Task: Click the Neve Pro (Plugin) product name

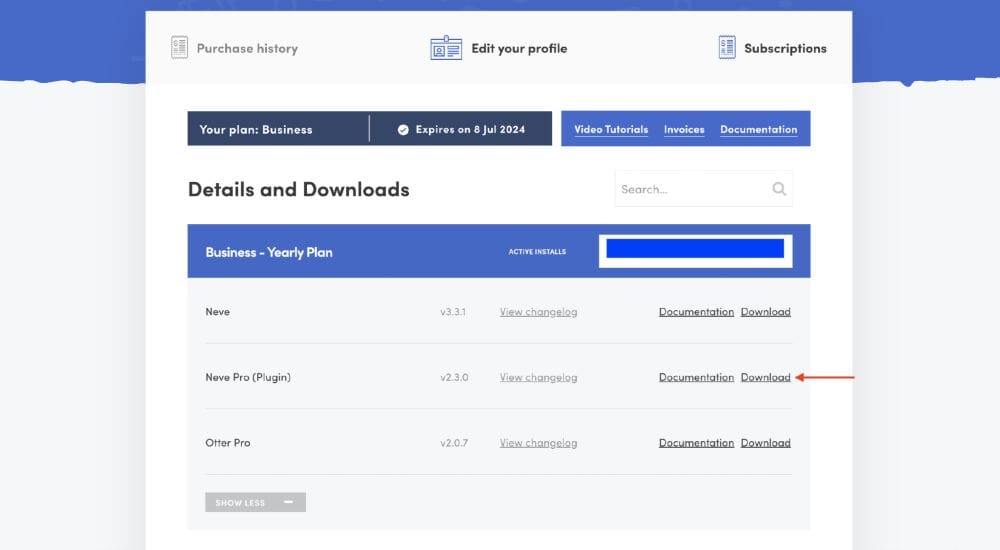Action: point(248,378)
